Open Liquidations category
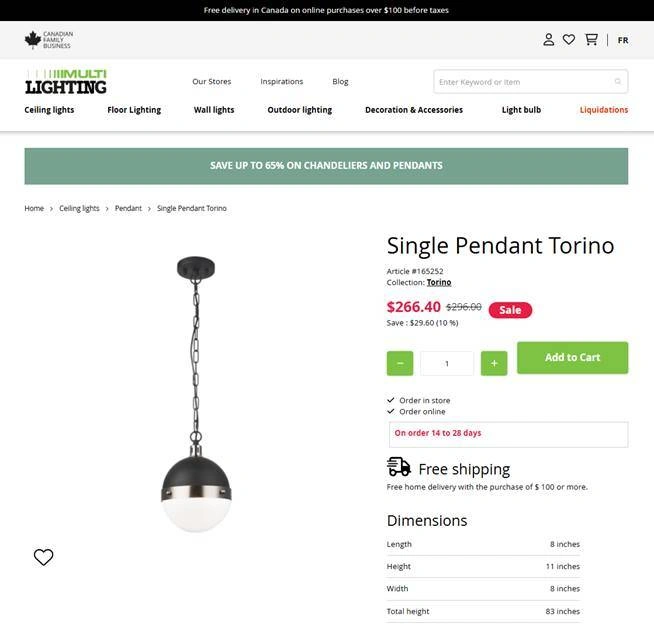 pos(604,110)
